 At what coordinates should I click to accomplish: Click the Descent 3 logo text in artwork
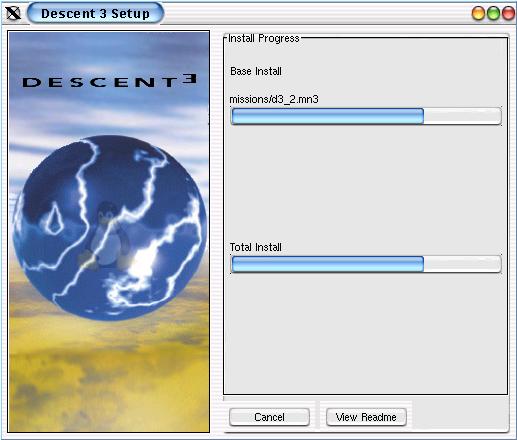coord(109,81)
